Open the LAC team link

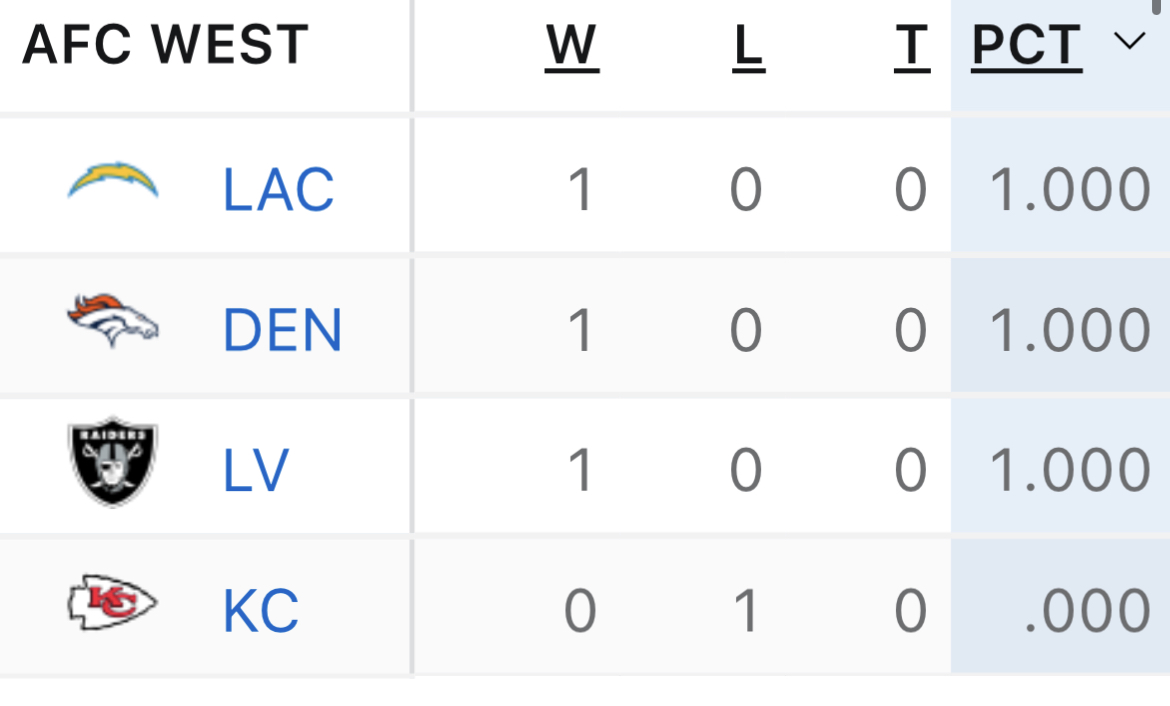278,190
